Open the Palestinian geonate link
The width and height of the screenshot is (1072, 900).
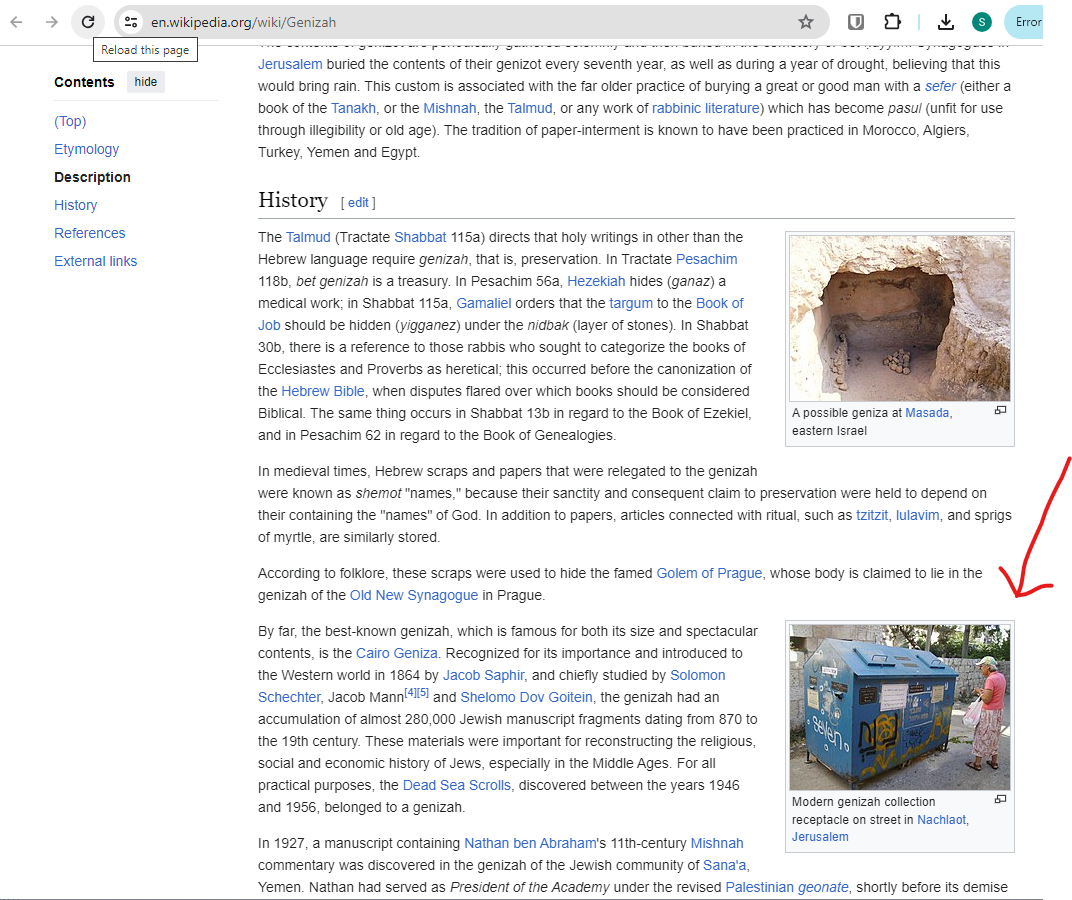(787, 887)
